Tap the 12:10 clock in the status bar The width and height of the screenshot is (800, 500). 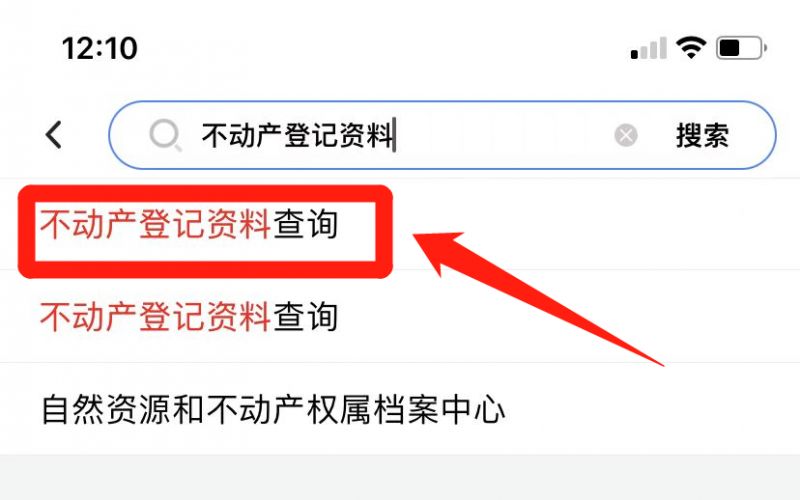tap(99, 48)
